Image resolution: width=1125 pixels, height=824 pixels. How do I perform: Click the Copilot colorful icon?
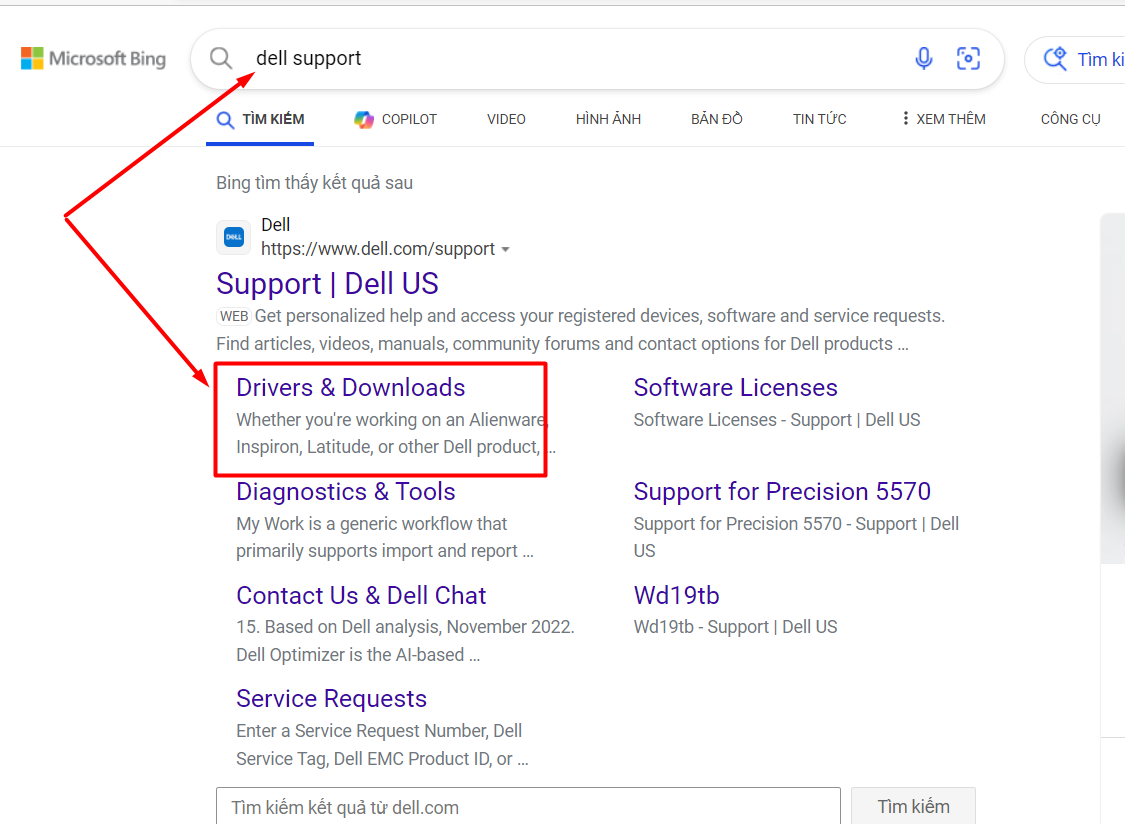tap(364, 119)
